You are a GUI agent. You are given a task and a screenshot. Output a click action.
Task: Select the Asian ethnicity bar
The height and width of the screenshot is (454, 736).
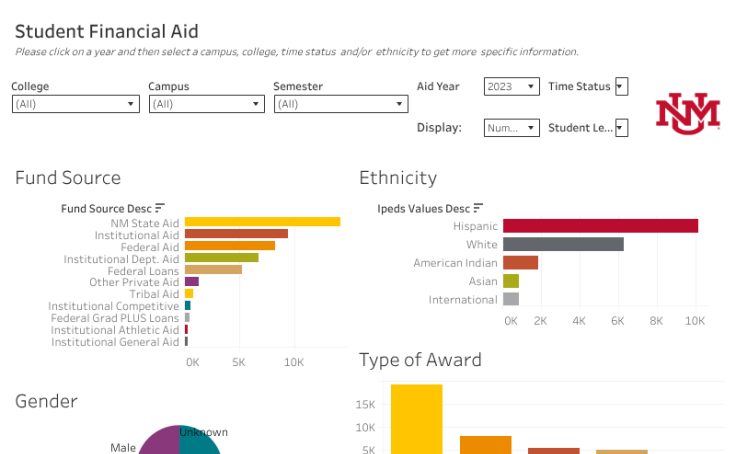pyautogui.click(x=511, y=281)
